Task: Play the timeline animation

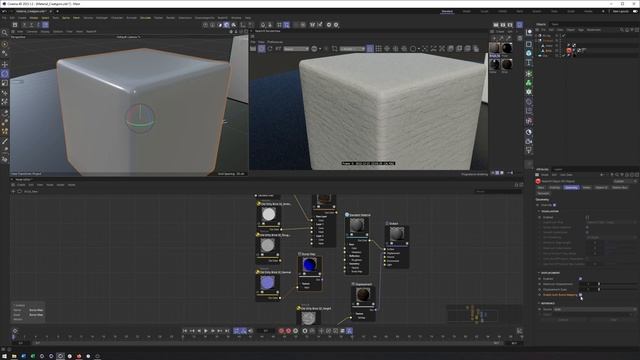Action: pos(206,331)
